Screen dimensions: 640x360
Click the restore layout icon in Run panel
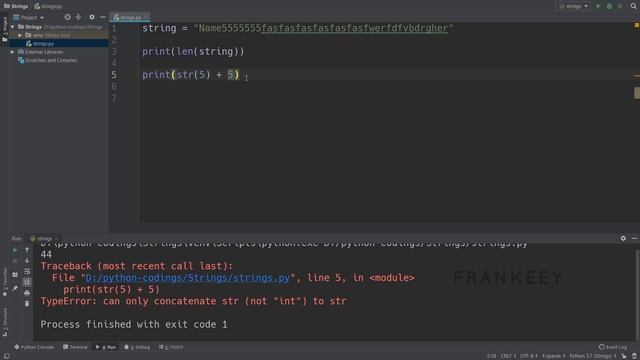(x=15, y=275)
